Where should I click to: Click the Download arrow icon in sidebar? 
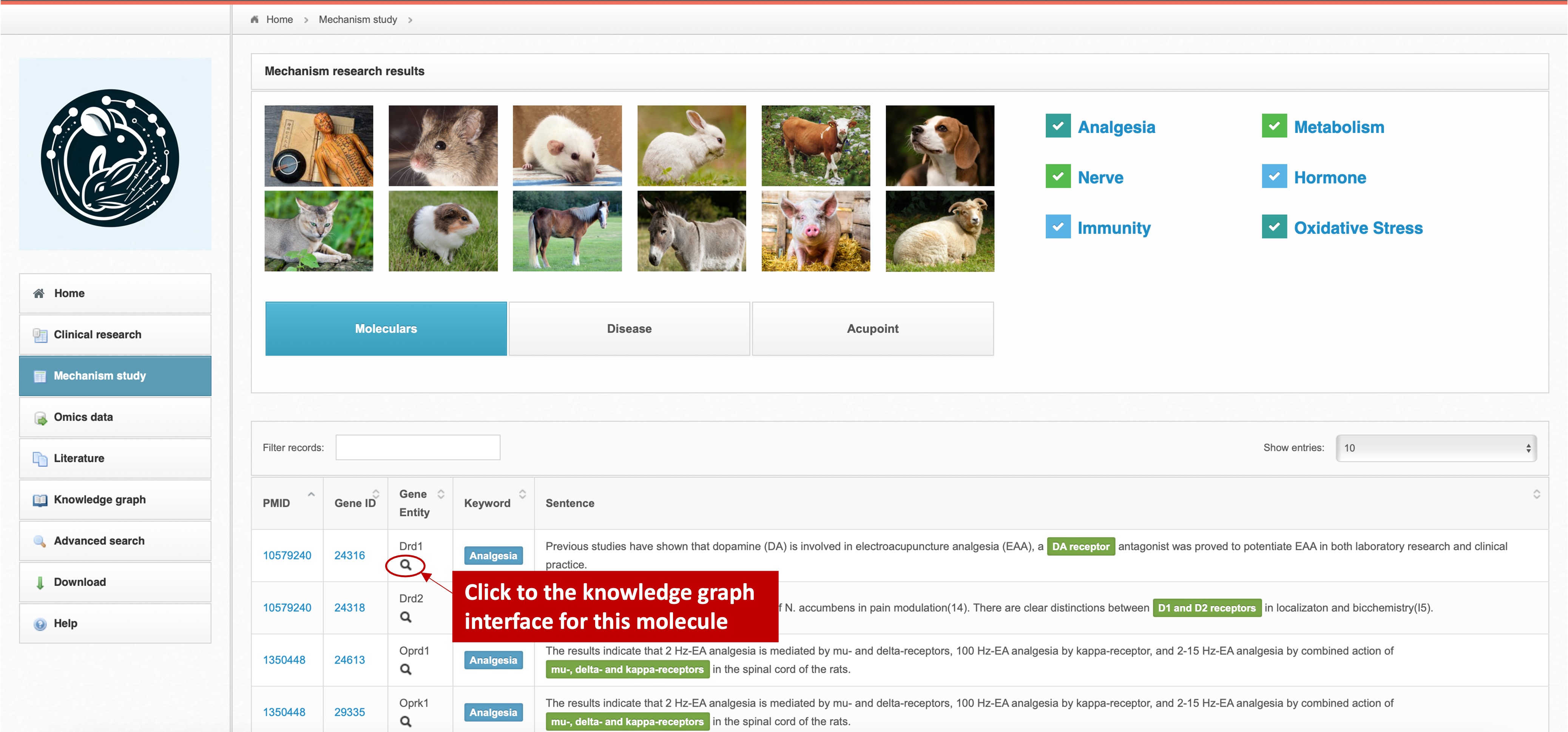[x=40, y=582]
